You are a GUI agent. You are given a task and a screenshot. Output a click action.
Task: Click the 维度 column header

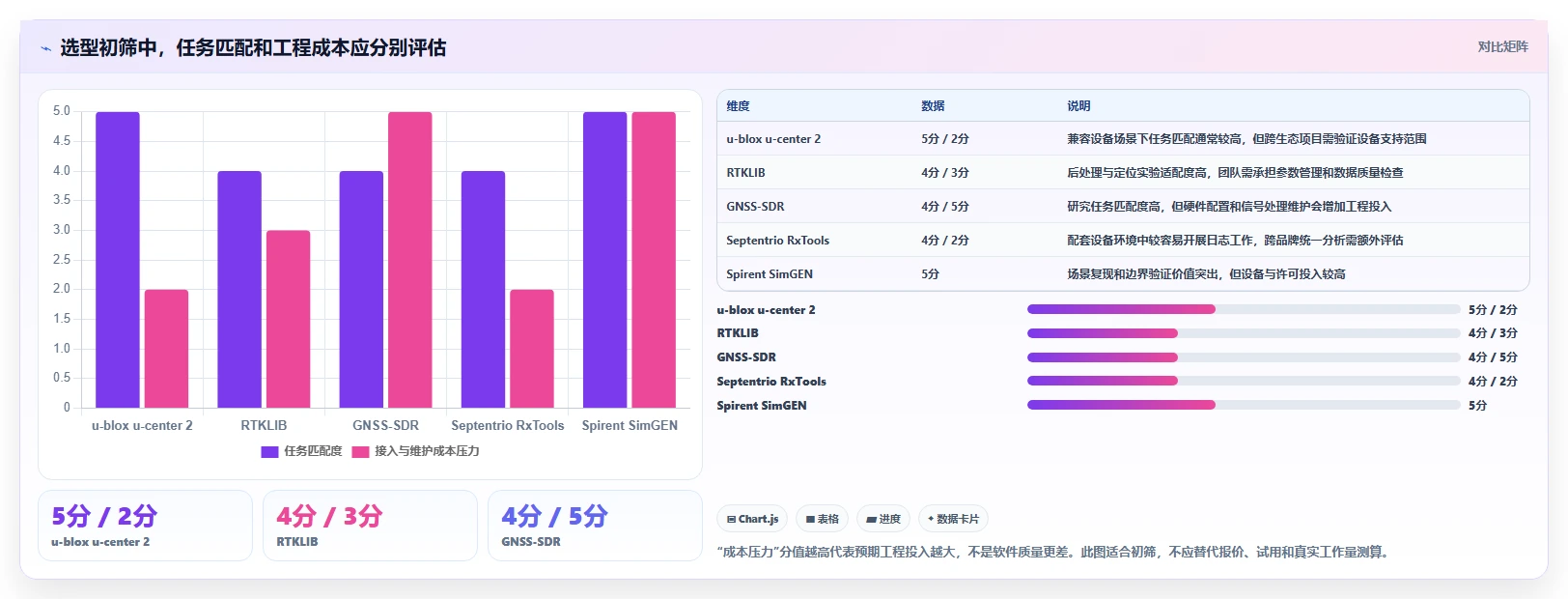[738, 106]
